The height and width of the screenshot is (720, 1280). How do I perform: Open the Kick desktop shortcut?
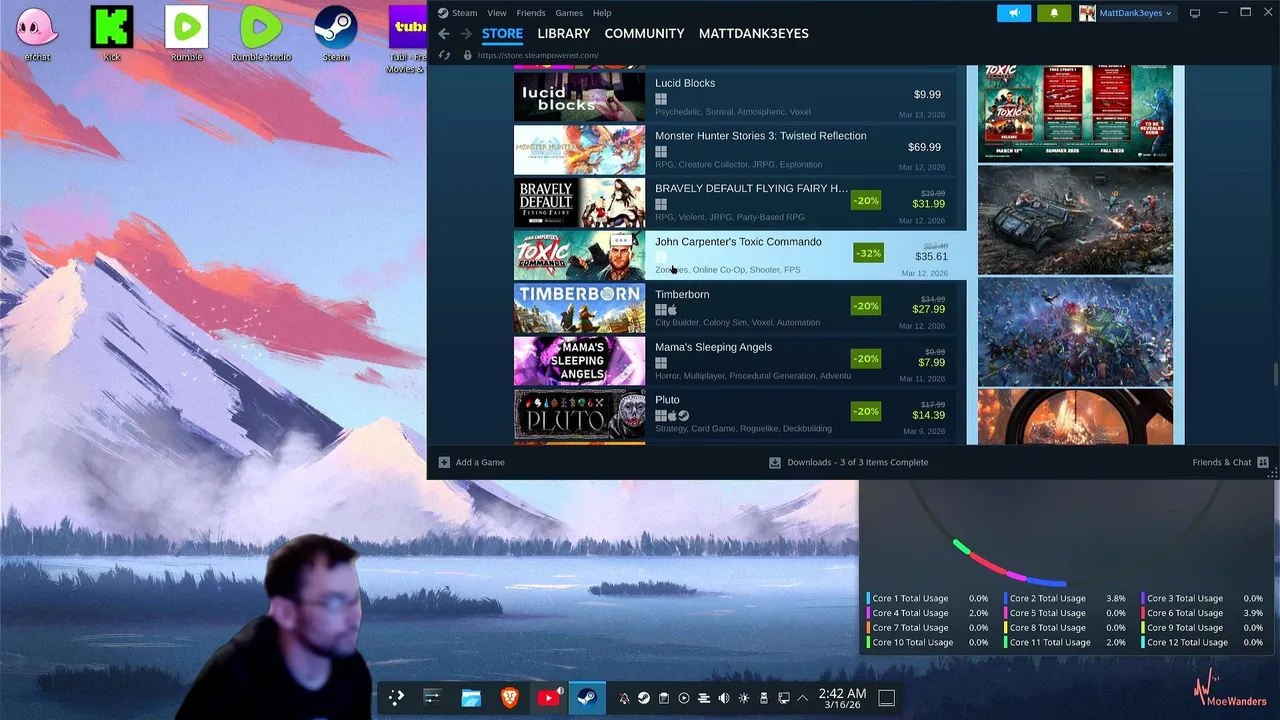click(x=112, y=34)
